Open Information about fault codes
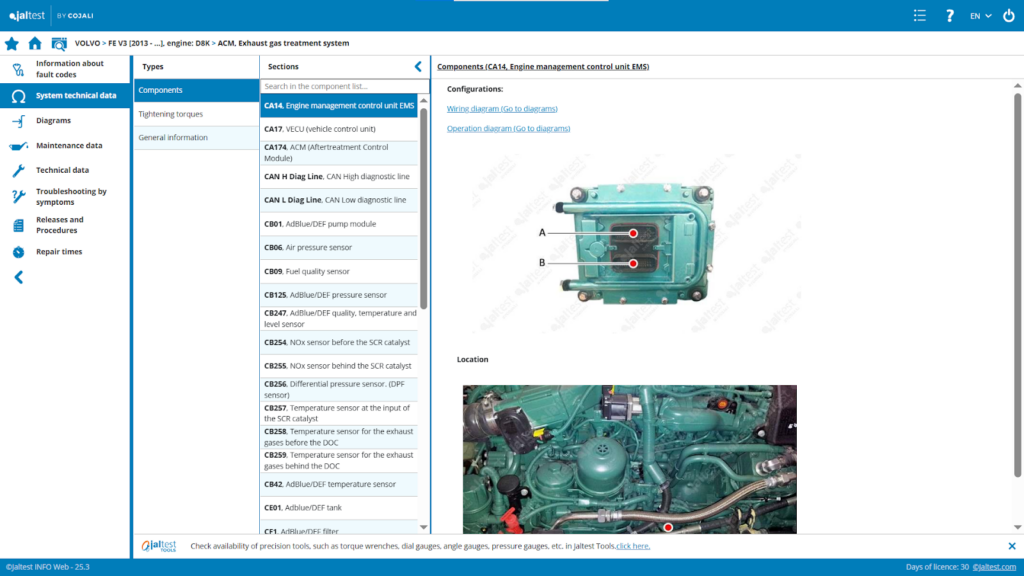Screen dimensions: 1024x576 pyautogui.click(x=69, y=69)
